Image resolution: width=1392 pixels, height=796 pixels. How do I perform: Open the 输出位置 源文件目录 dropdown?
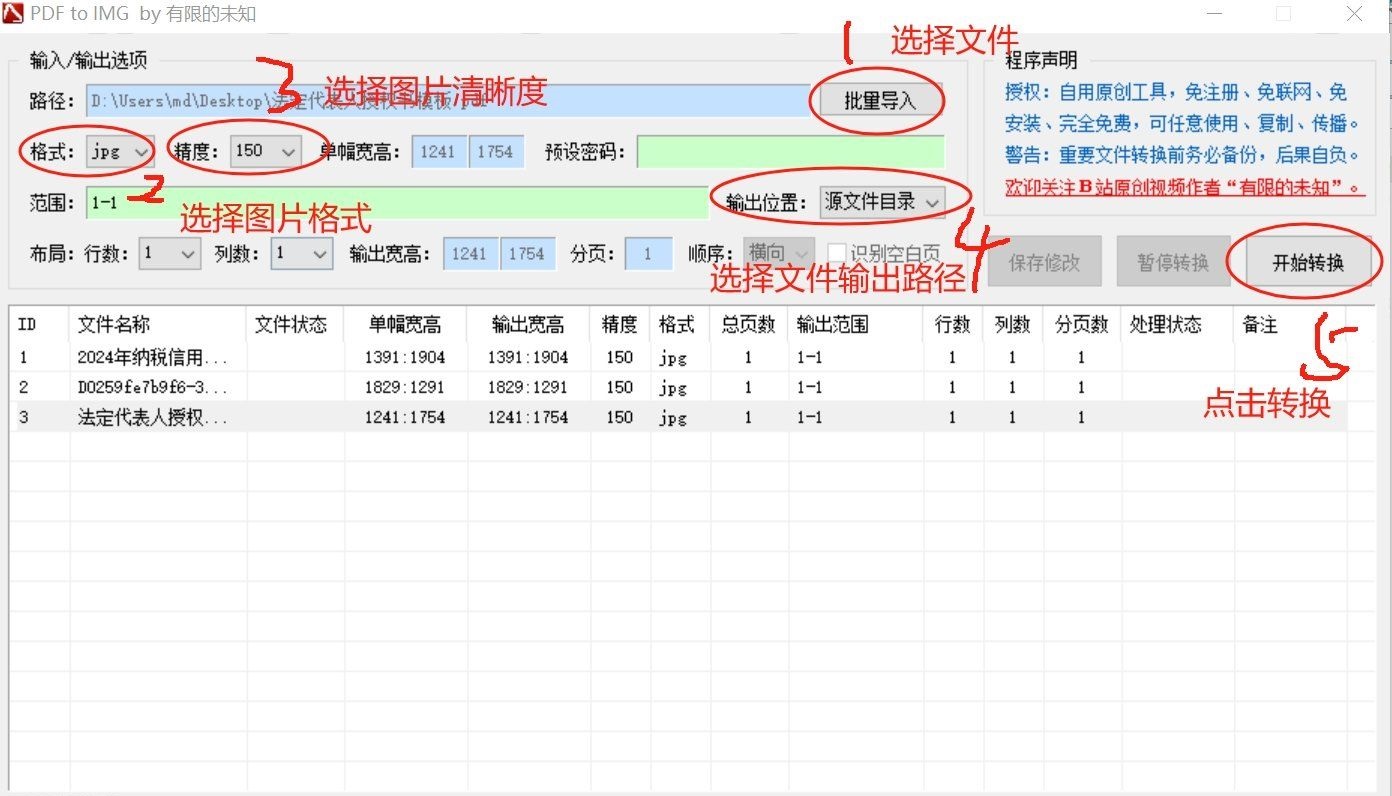(x=881, y=202)
